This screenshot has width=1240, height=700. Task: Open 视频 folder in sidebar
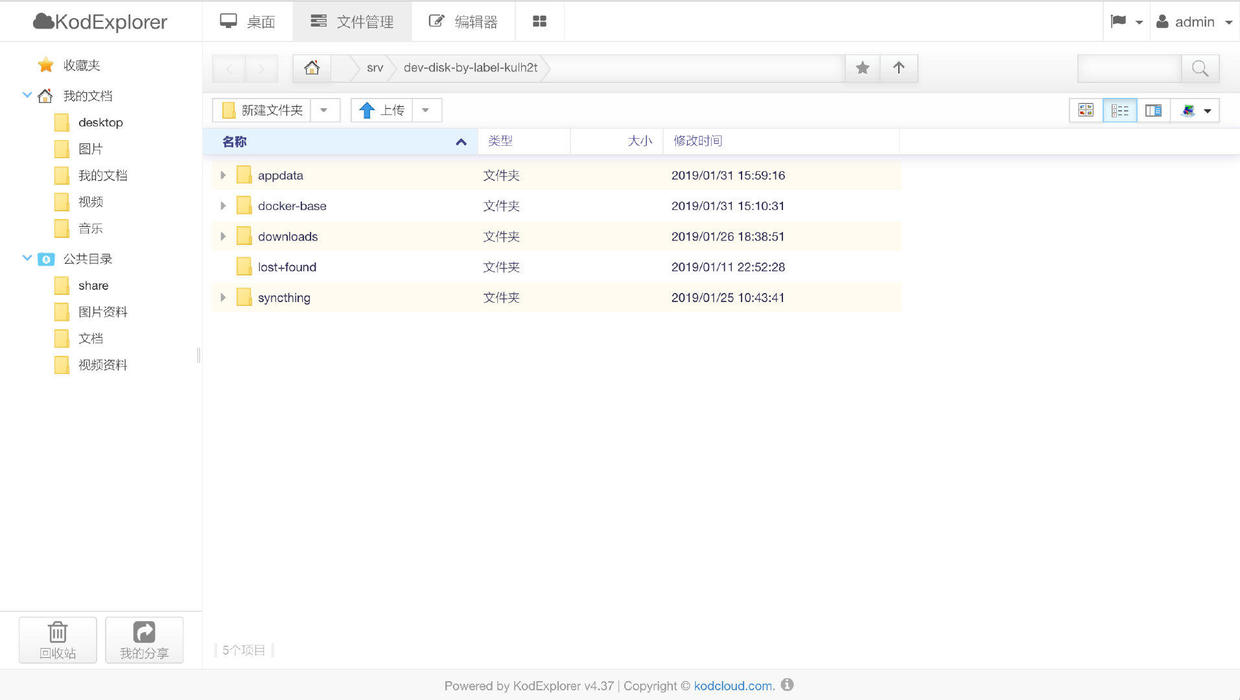pyautogui.click(x=90, y=202)
